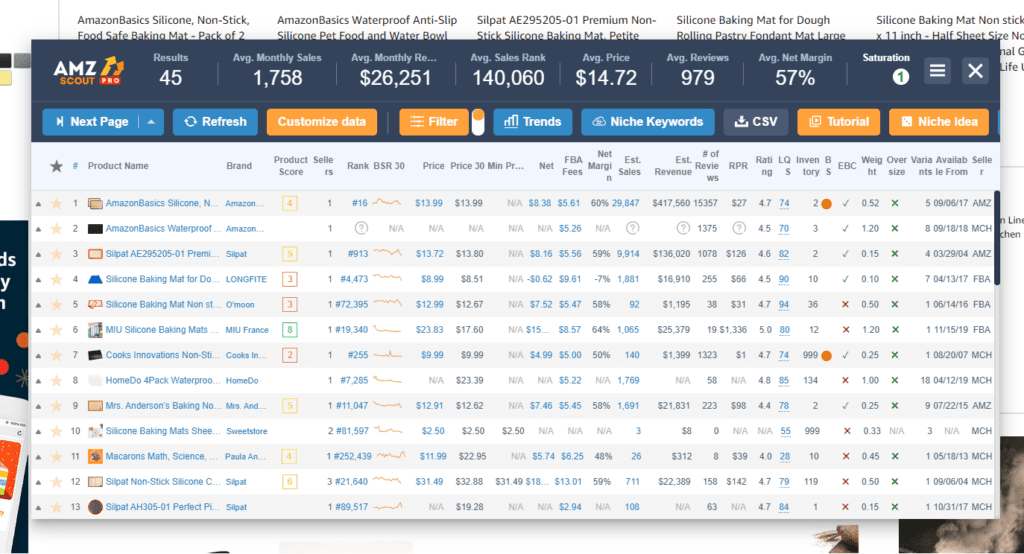Image resolution: width=1024 pixels, height=554 pixels.
Task: Star the Macarons Math, Science row
Action: pyautogui.click(x=57, y=456)
